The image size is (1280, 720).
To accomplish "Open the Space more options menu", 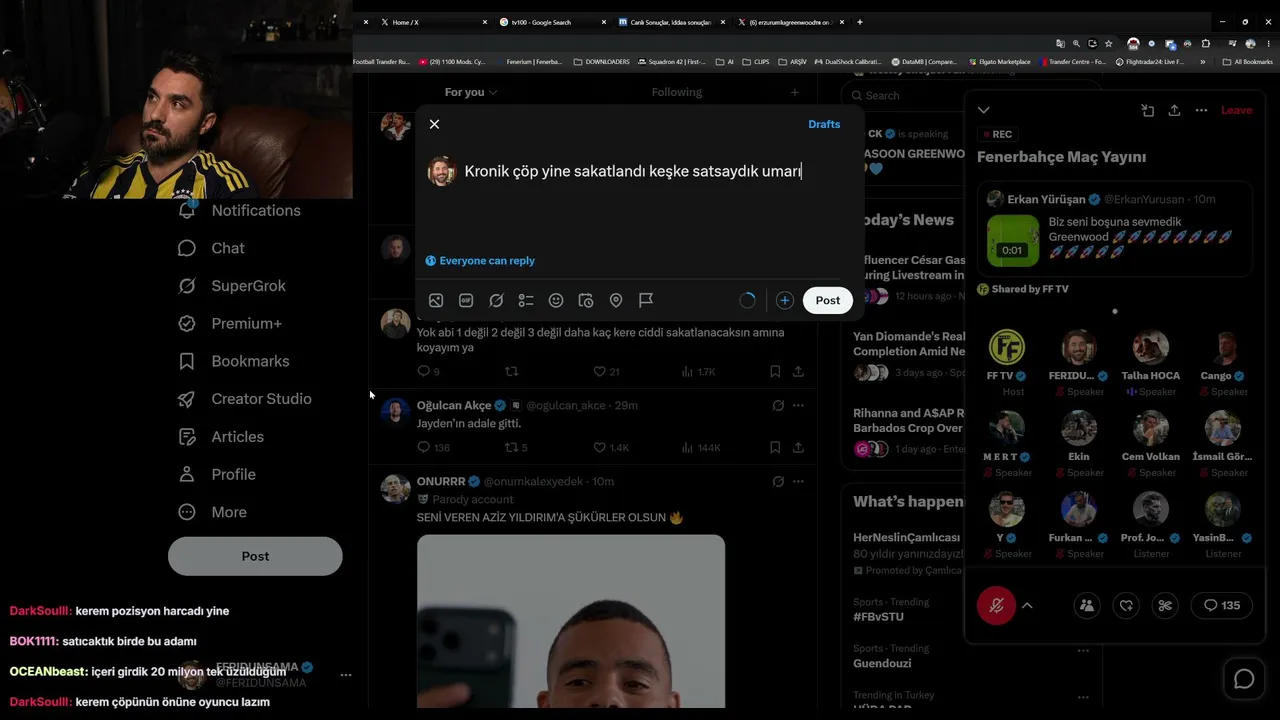I will point(1201,110).
